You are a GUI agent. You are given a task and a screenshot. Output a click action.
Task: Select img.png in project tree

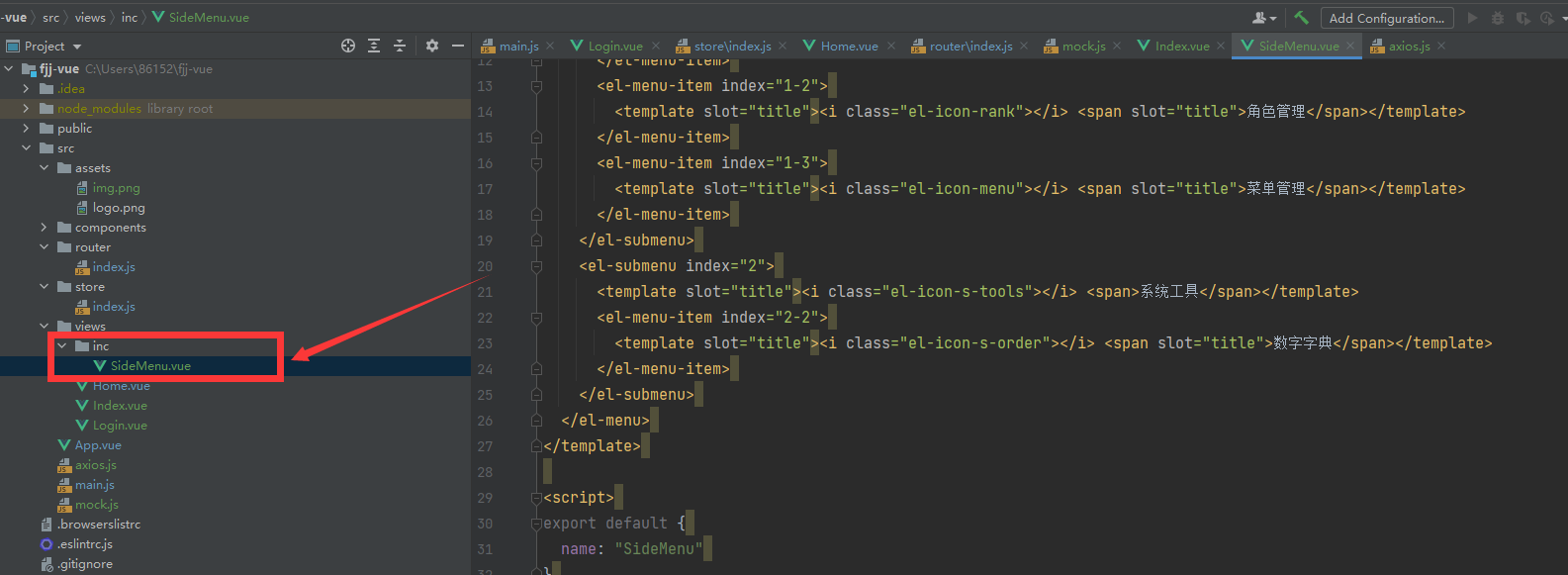click(109, 188)
